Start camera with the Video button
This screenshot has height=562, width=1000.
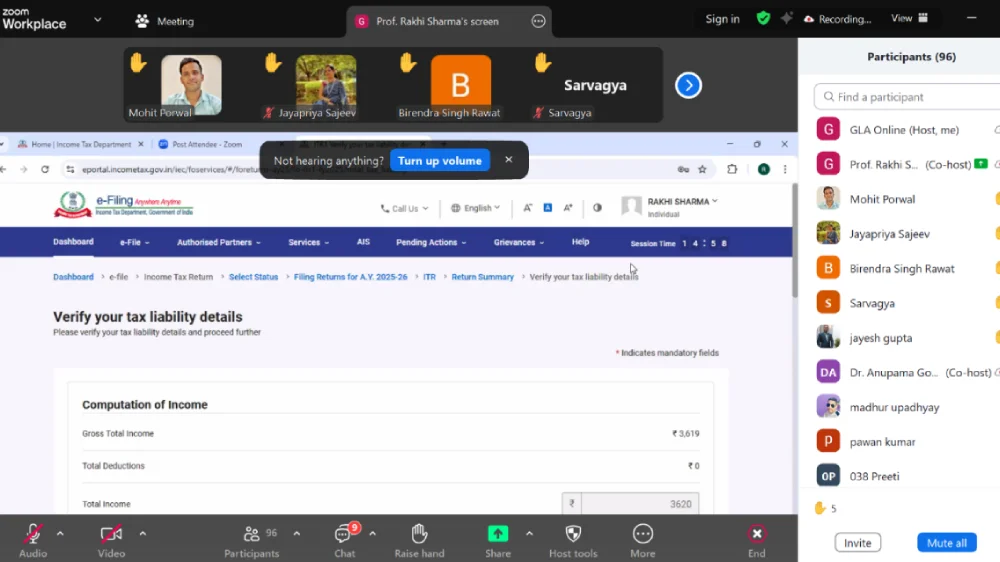click(x=111, y=534)
